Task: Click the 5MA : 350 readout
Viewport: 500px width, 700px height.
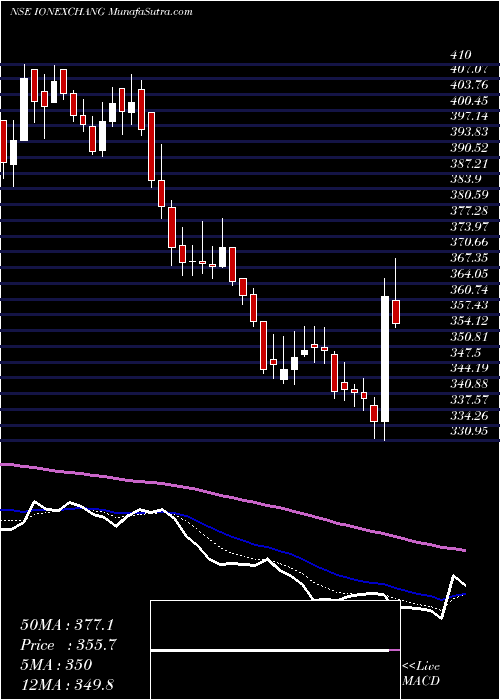Action: coord(56,665)
